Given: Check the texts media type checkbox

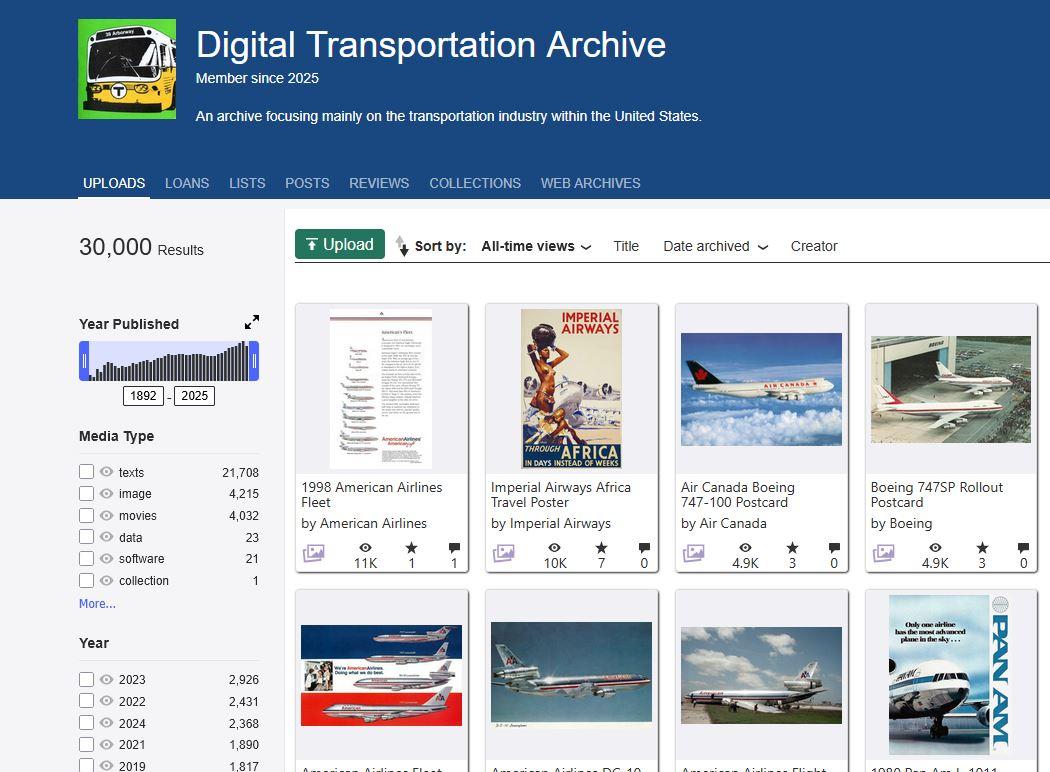Looking at the screenshot, I should tap(86, 472).
